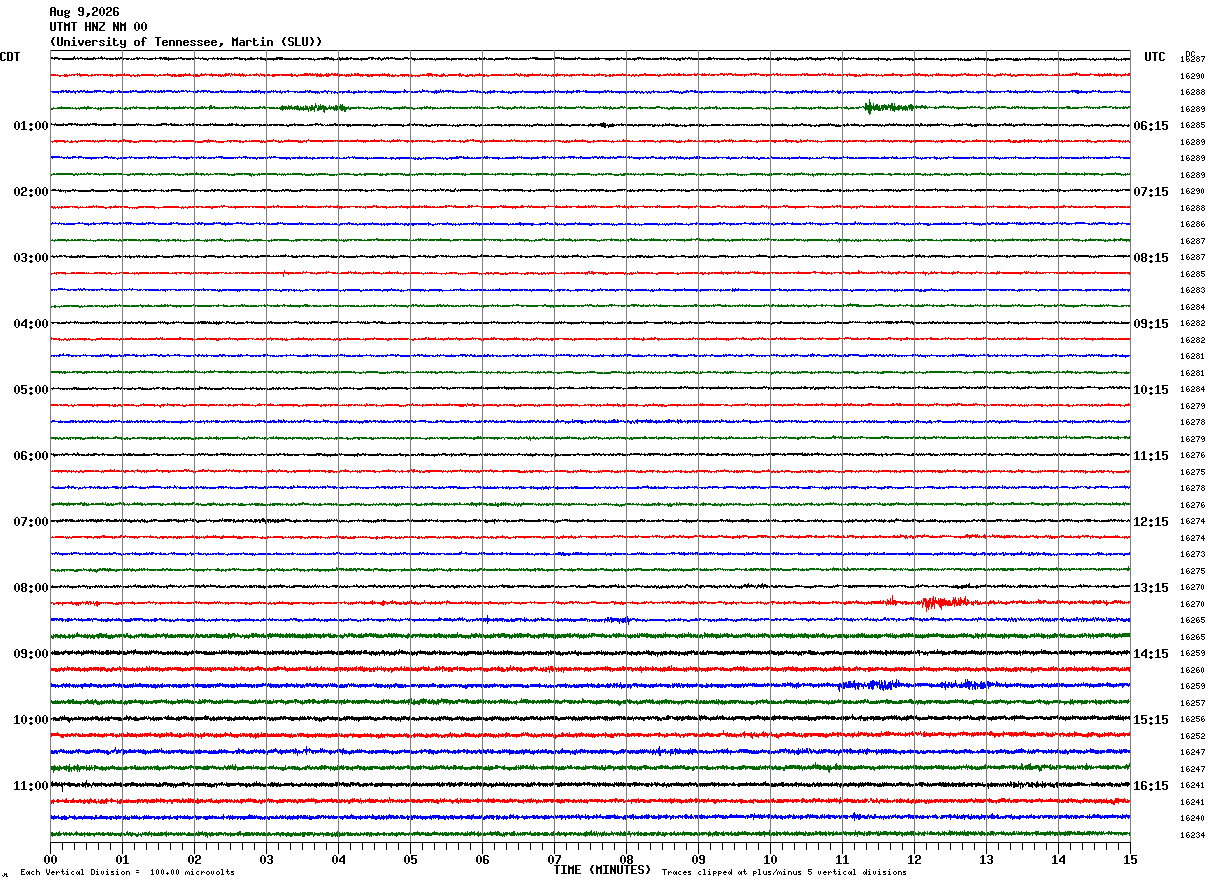This screenshot has width=1210, height=886.
Task: Click the 15 tick on the minutes axis
Action: click(1130, 859)
